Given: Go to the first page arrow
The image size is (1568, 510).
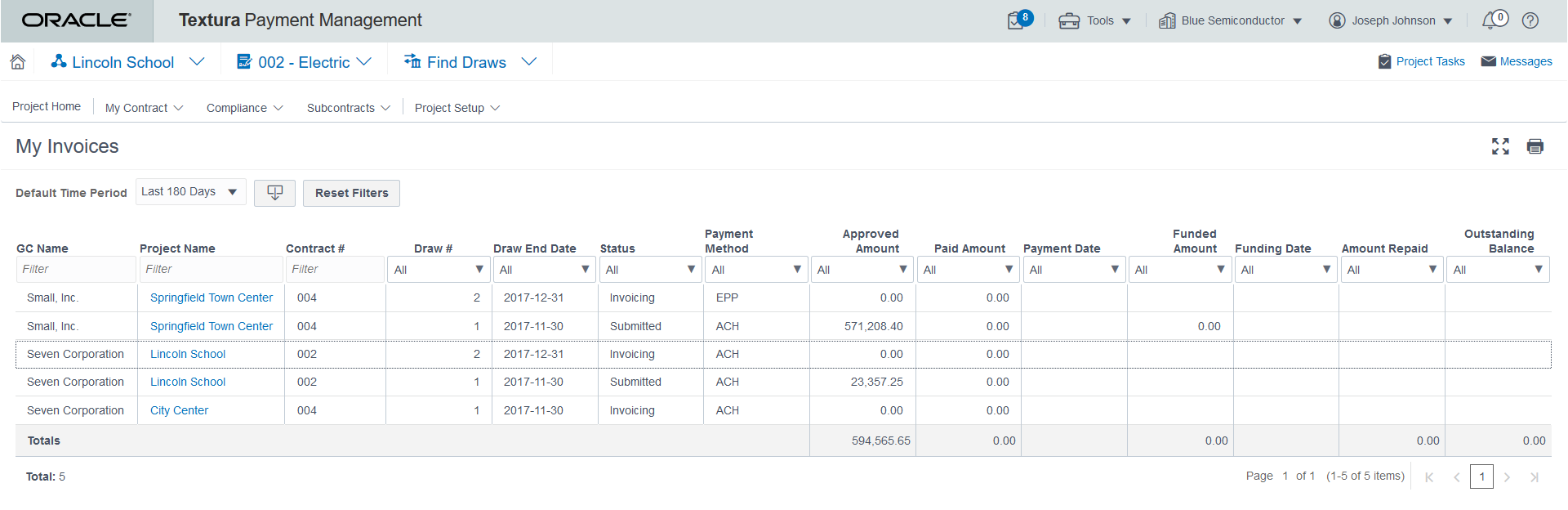Looking at the screenshot, I should coord(1429,477).
